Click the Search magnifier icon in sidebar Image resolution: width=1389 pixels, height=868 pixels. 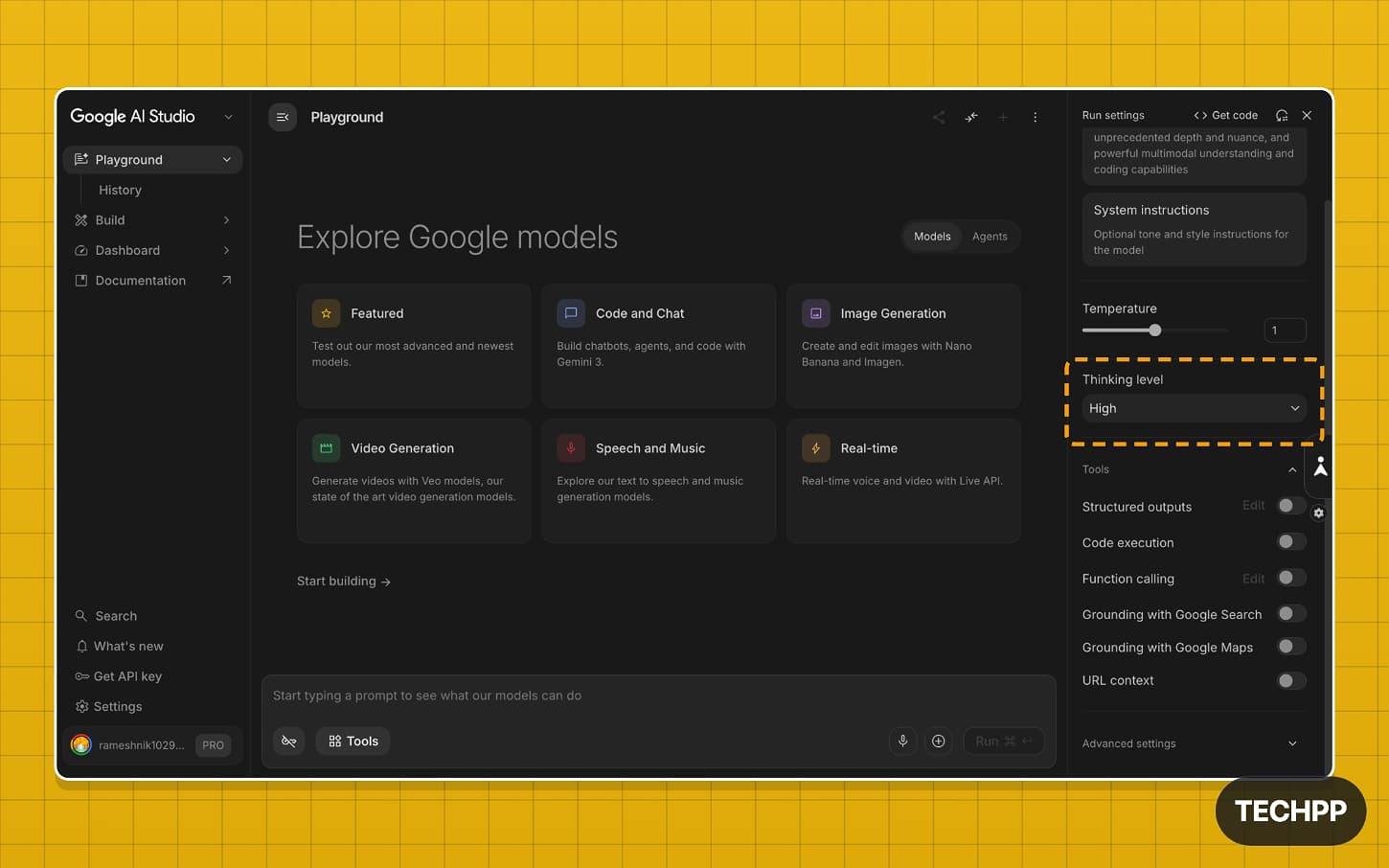point(81,616)
